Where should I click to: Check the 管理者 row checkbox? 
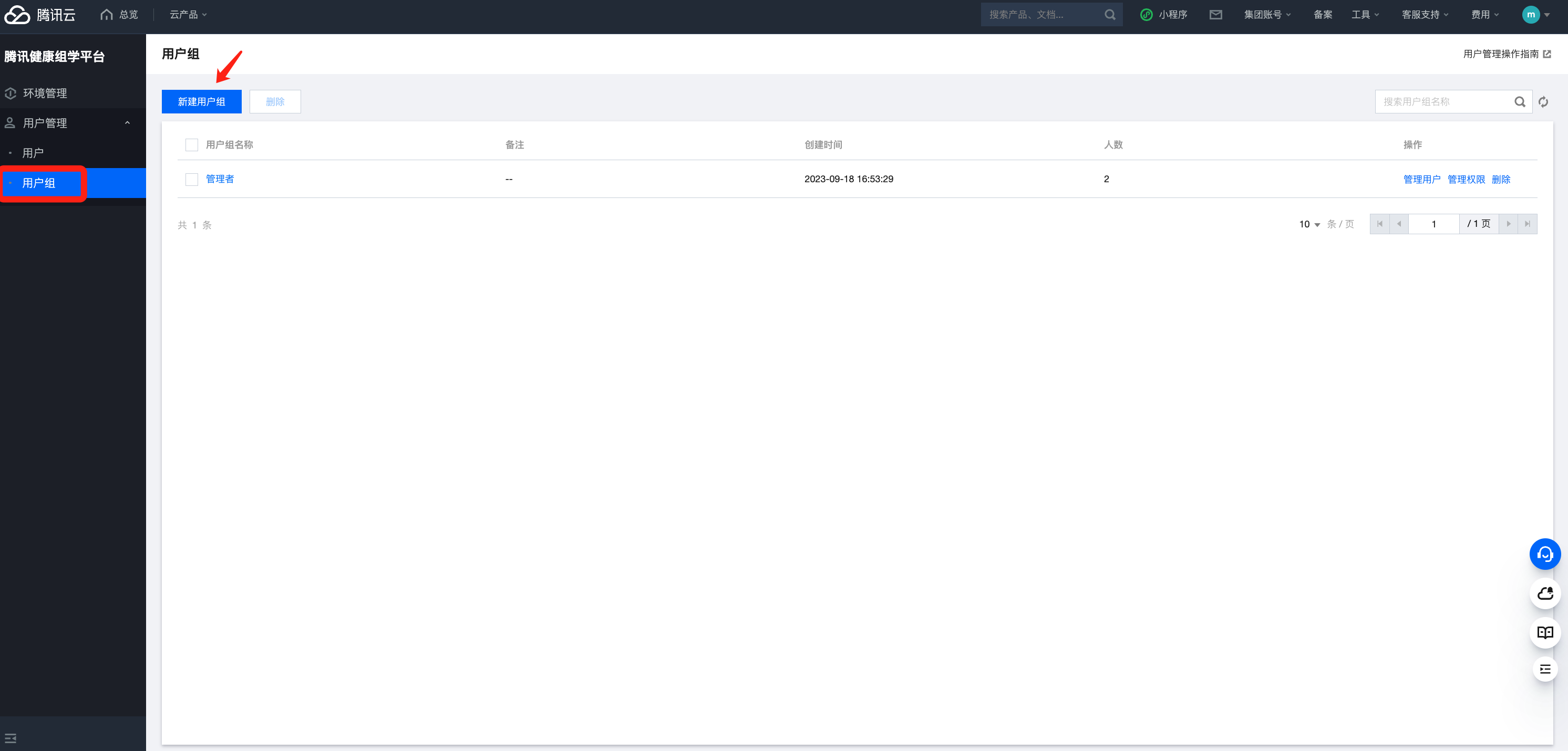coord(192,179)
